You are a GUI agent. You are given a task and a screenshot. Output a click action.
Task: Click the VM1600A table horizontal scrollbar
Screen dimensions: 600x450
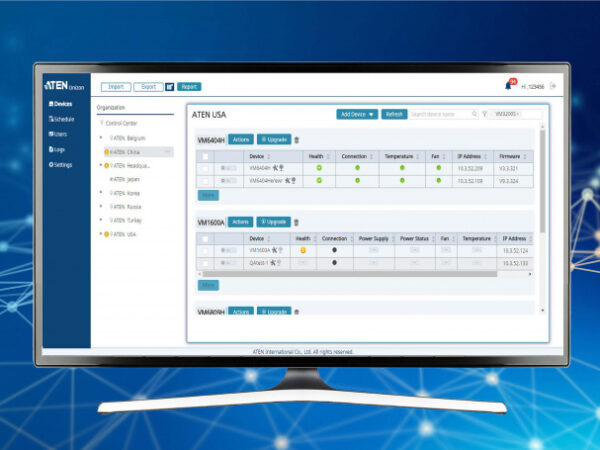(x=349, y=274)
